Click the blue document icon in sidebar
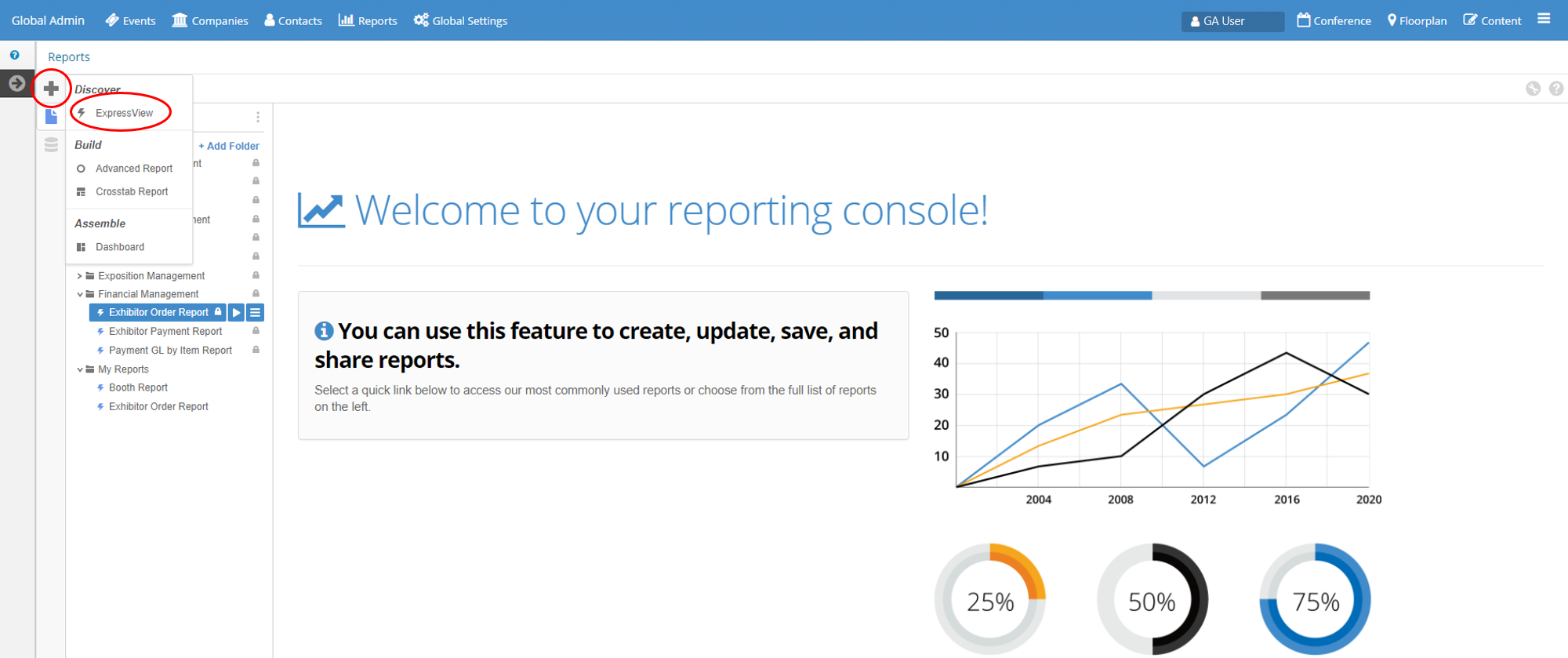The height and width of the screenshot is (658, 1568). (x=52, y=117)
